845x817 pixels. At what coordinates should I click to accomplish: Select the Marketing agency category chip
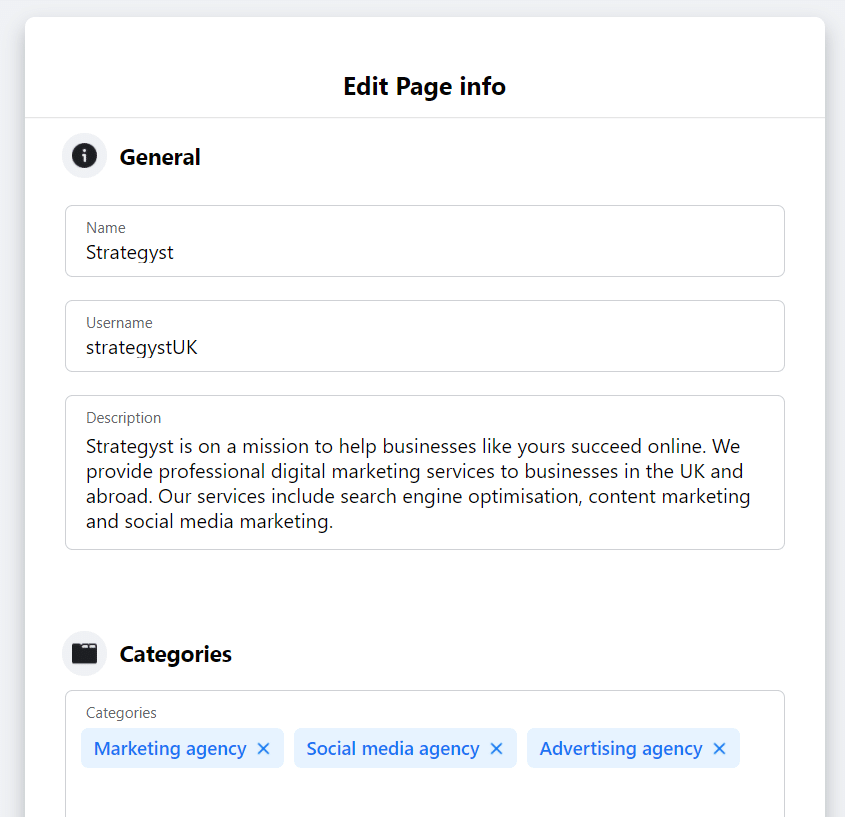coord(170,748)
